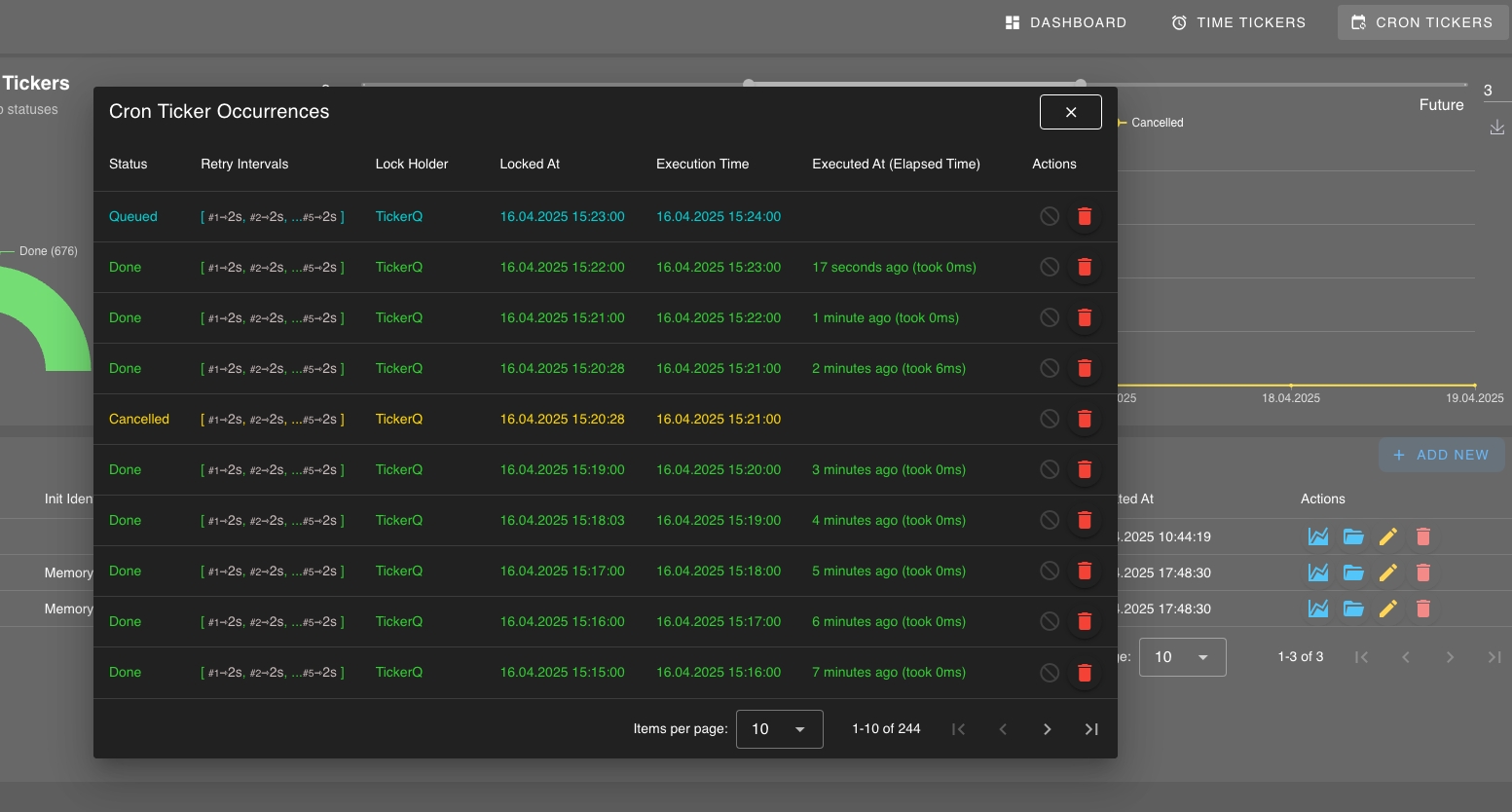Select the Cron Tickers tab
1512x812 pixels.
(x=1422, y=22)
